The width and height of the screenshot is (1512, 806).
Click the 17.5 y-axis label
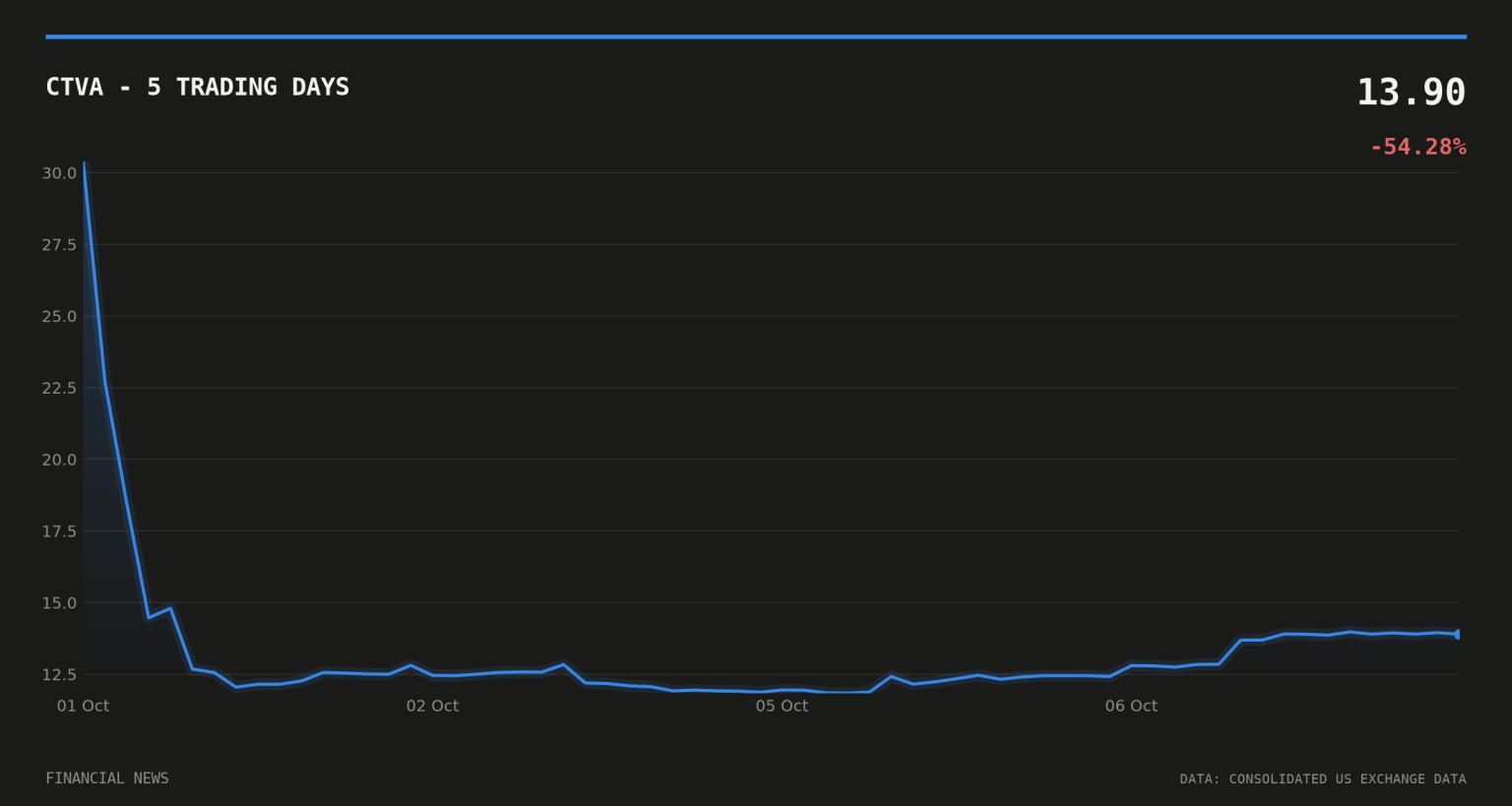(59, 531)
